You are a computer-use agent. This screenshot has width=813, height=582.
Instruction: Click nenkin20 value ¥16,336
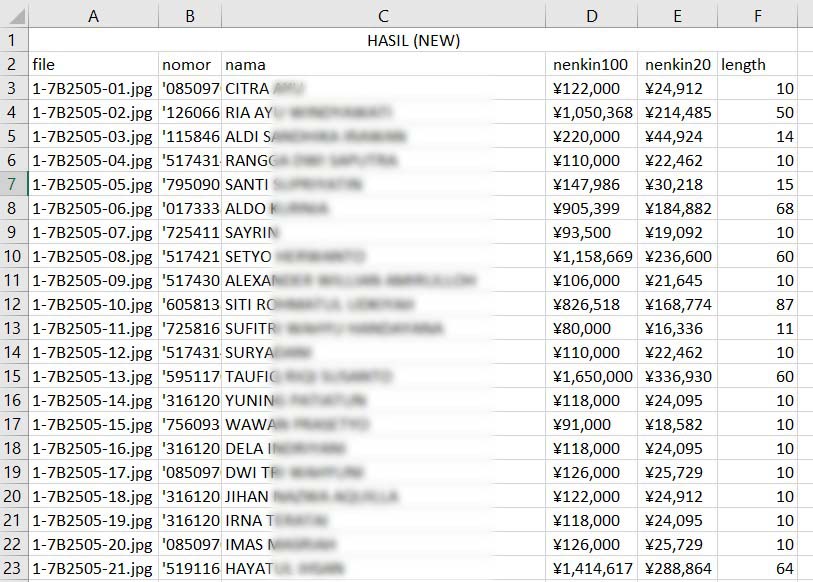click(677, 328)
